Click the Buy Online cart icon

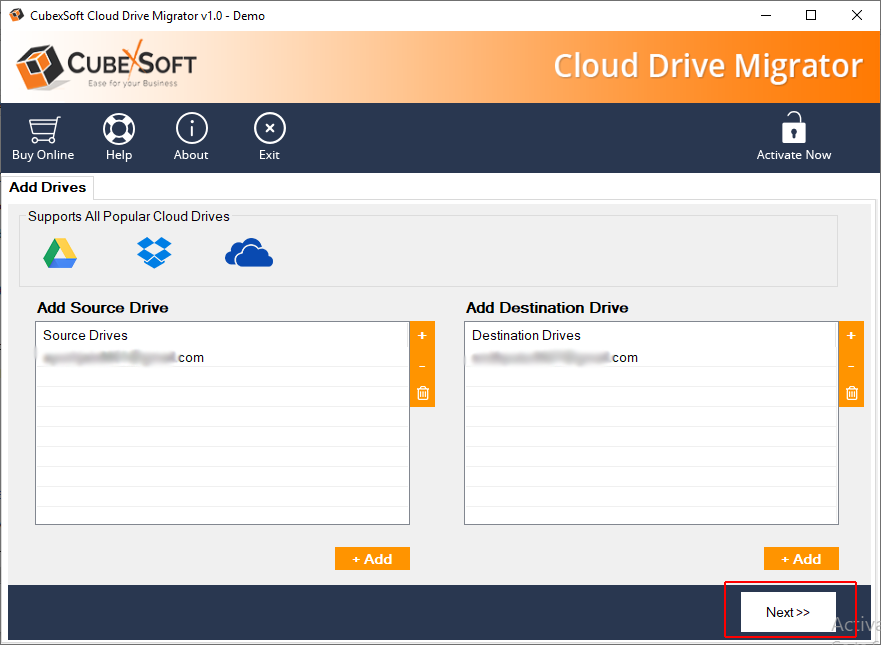click(x=42, y=130)
